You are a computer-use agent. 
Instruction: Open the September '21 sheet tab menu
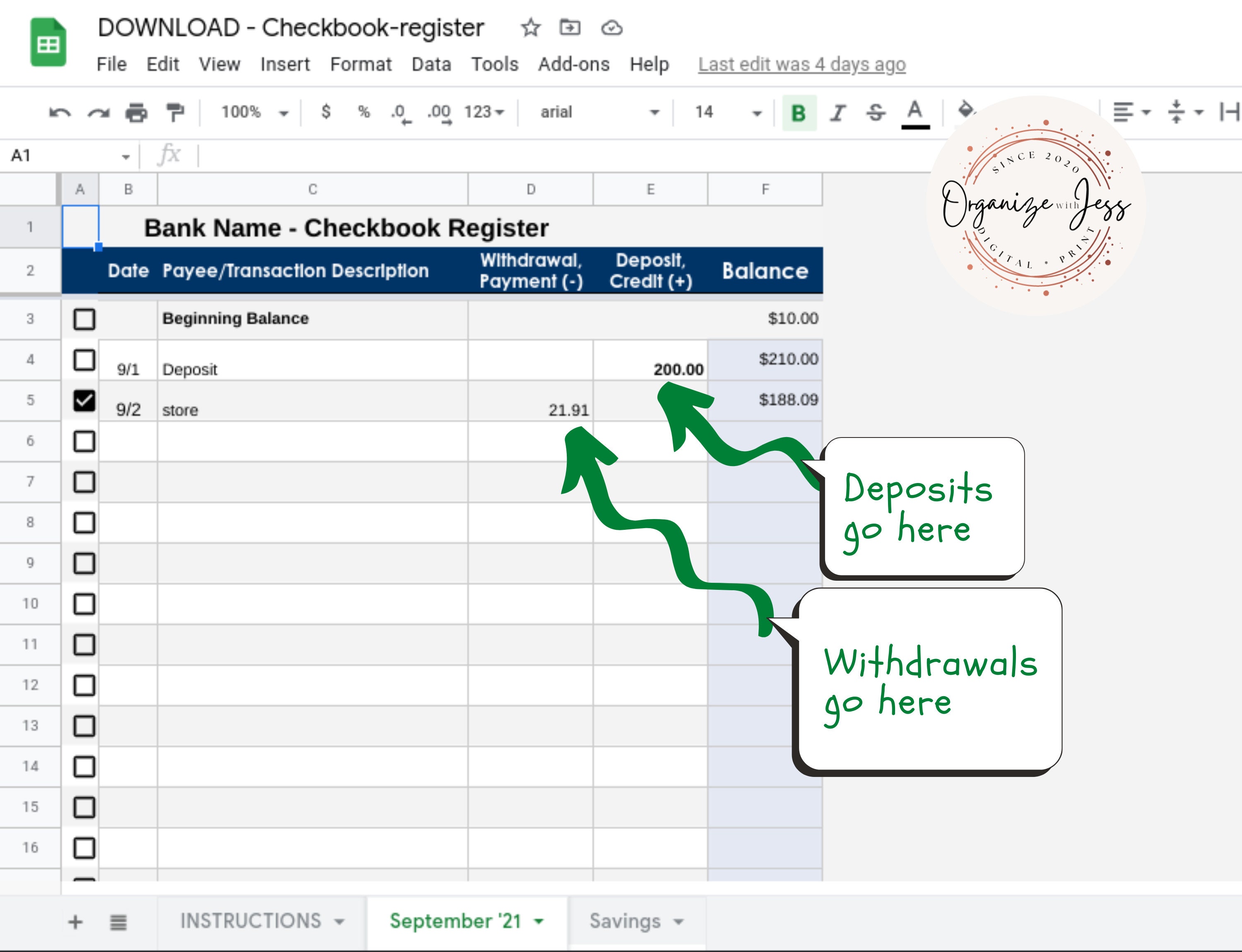[537, 921]
